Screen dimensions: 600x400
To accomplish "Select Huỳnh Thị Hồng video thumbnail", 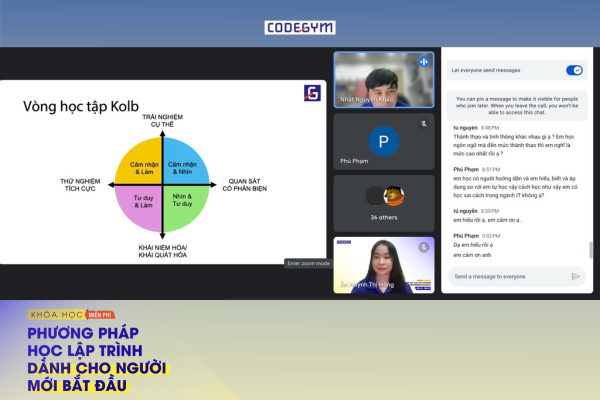I will [383, 264].
